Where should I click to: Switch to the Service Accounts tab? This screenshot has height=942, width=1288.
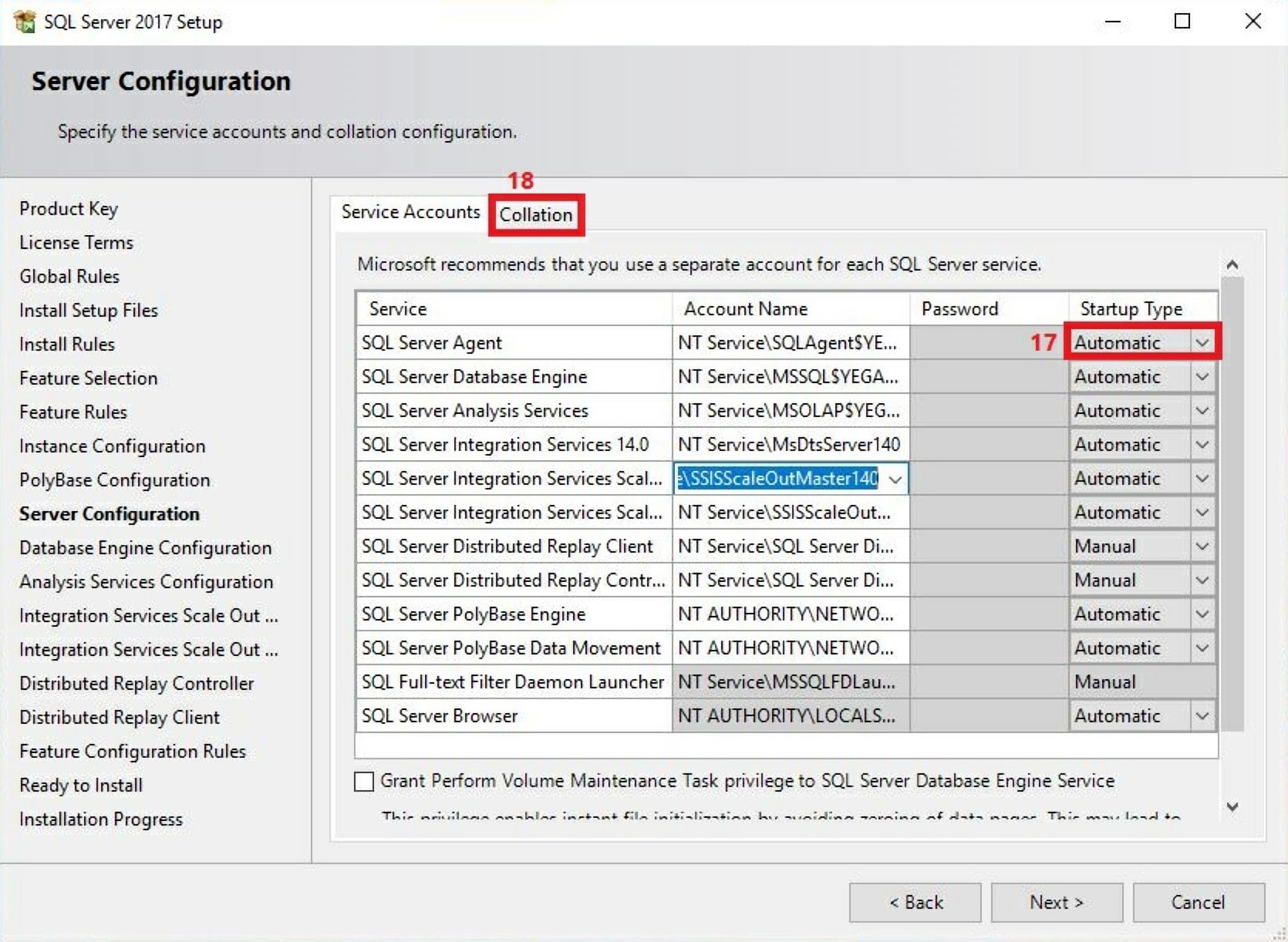tap(410, 212)
